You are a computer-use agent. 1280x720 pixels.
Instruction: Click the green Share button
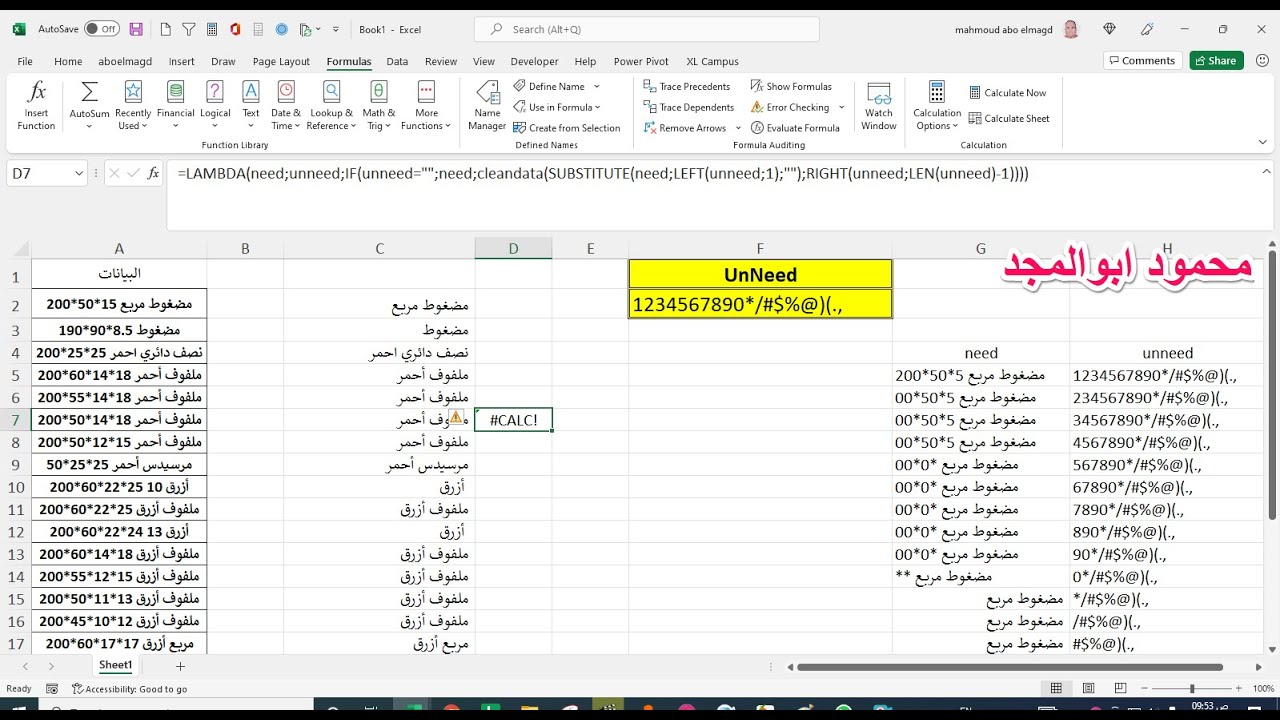(1216, 61)
